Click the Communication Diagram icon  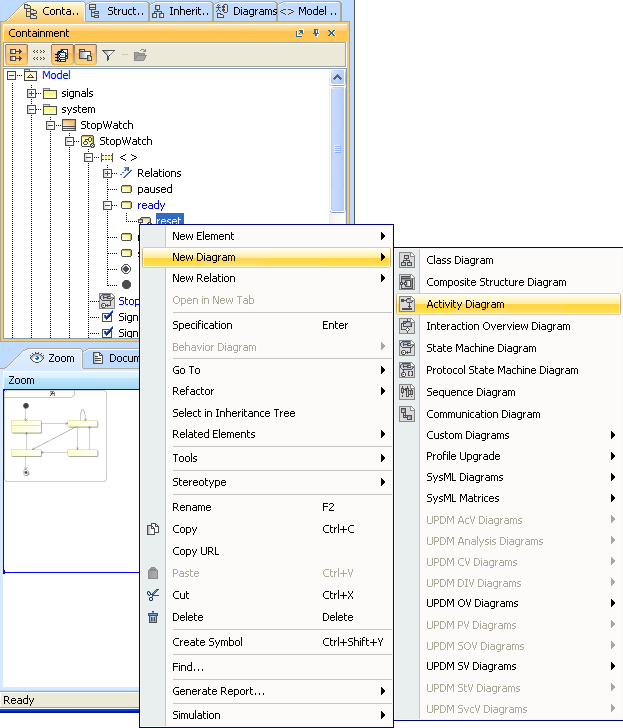[407, 414]
